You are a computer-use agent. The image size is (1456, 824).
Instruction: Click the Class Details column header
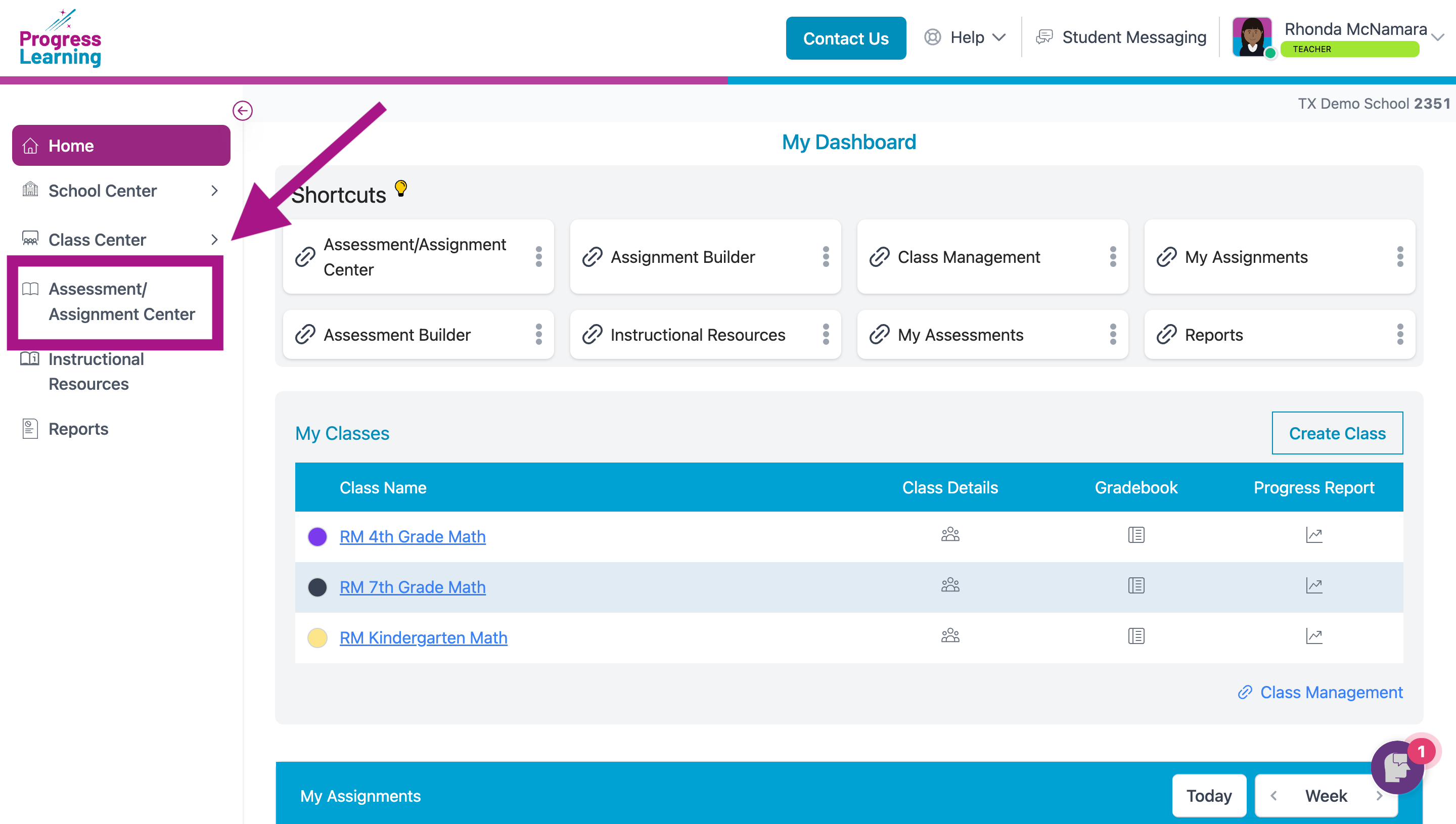click(950, 487)
